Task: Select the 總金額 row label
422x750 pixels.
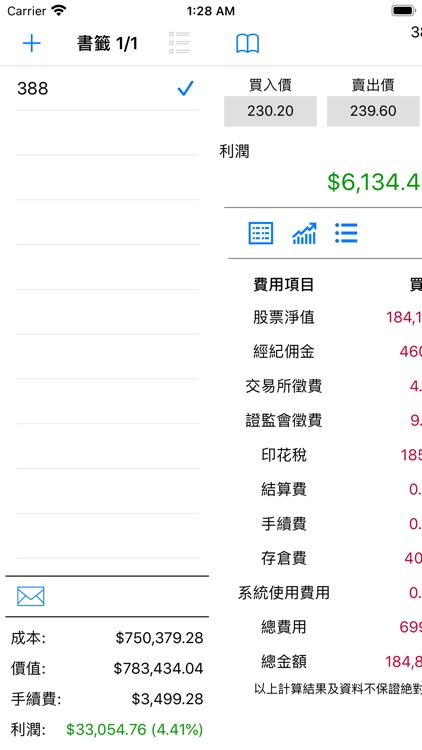Action: tap(284, 662)
